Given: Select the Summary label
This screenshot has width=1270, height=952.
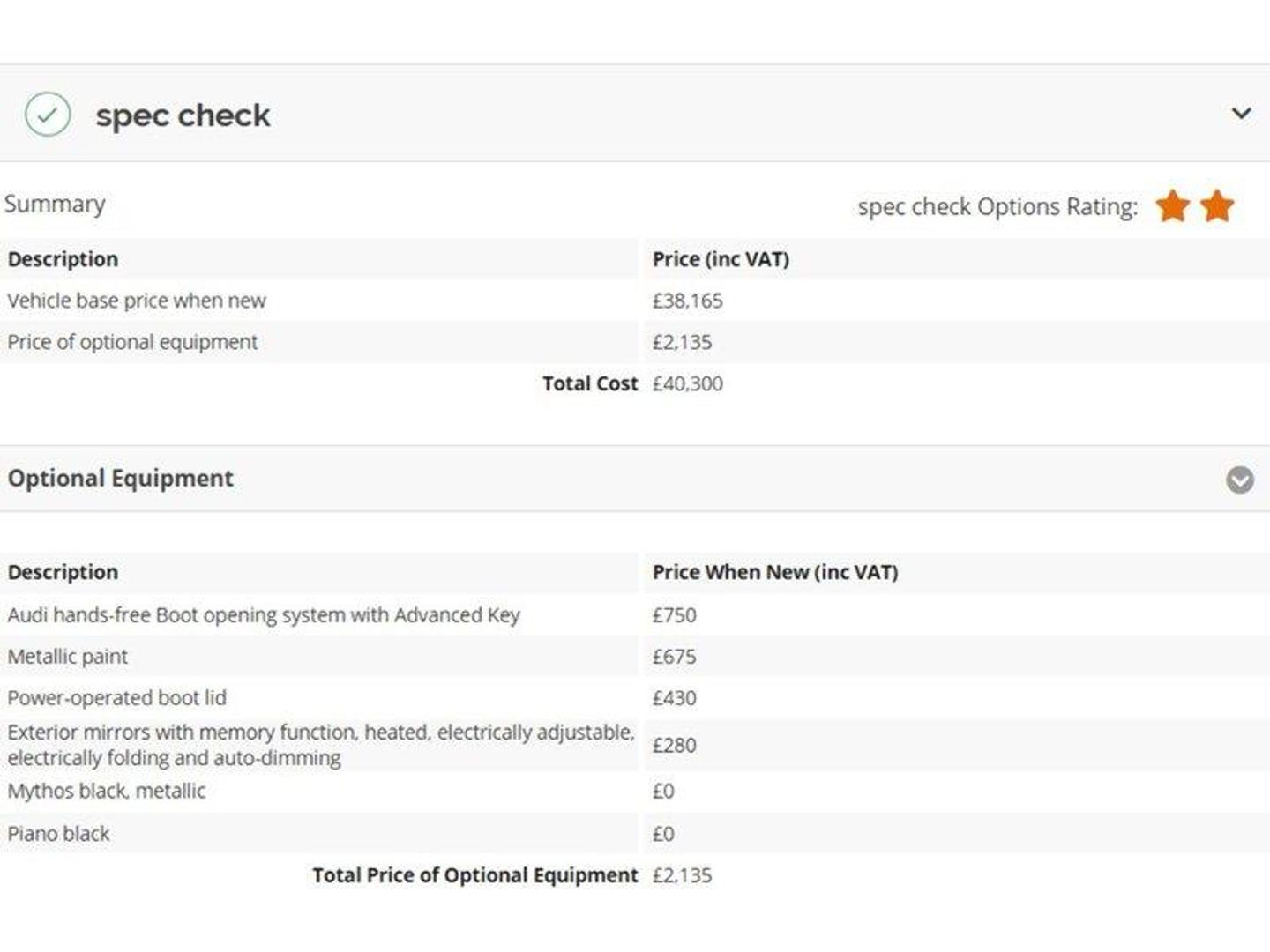Looking at the screenshot, I should click(55, 204).
